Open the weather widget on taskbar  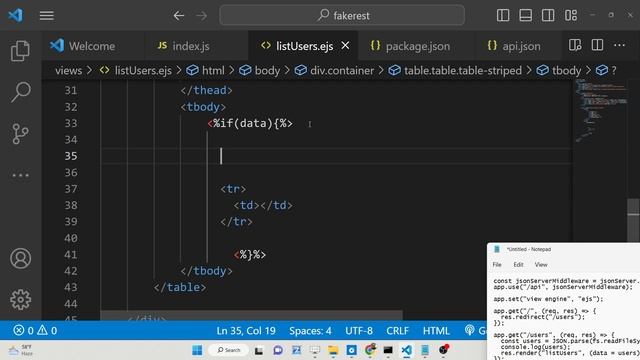point(20,350)
